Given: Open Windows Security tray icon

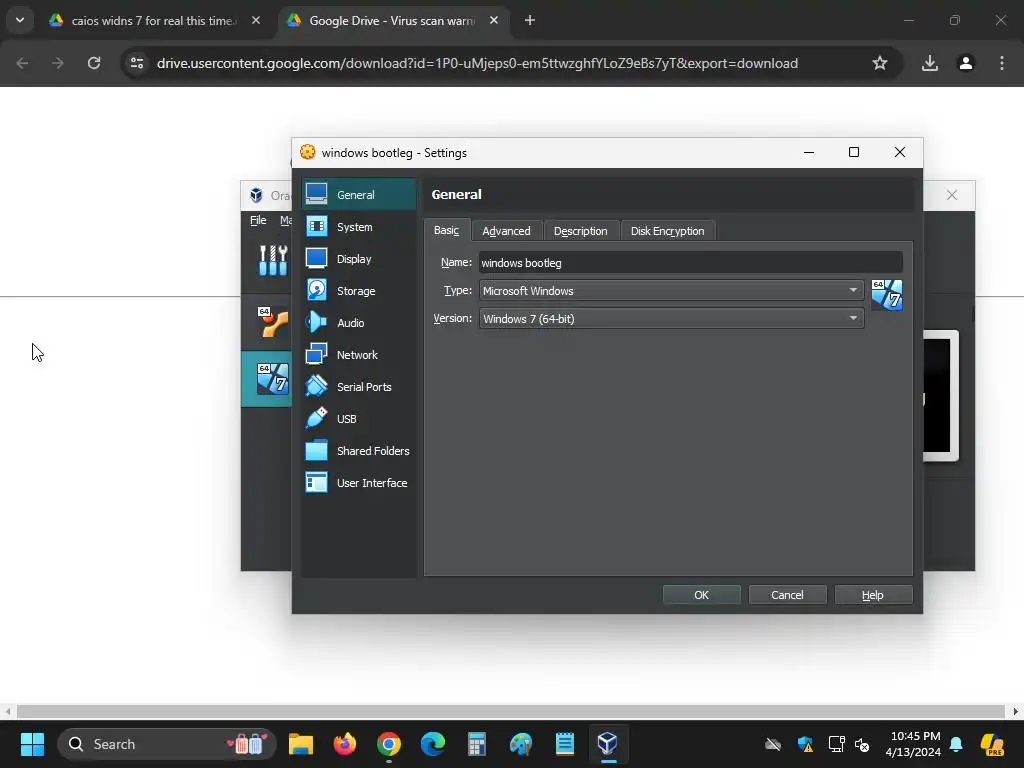Looking at the screenshot, I should [x=805, y=744].
